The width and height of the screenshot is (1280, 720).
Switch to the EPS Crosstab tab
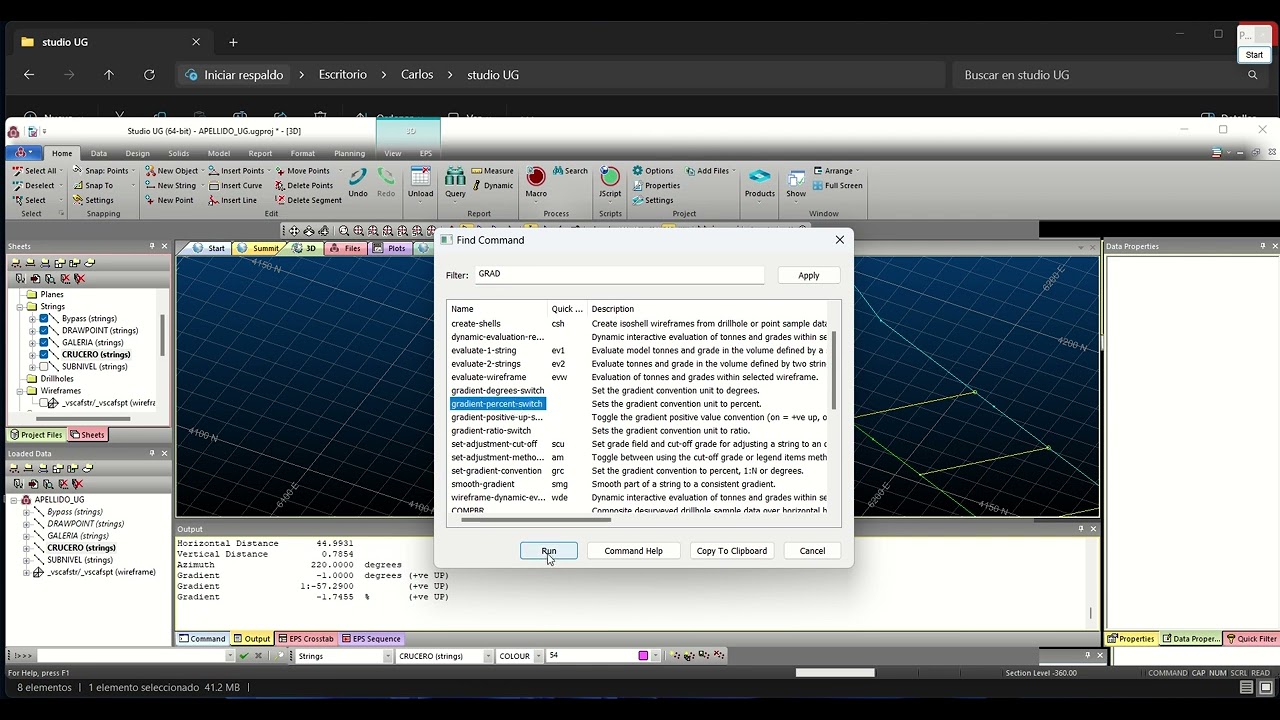click(x=306, y=639)
